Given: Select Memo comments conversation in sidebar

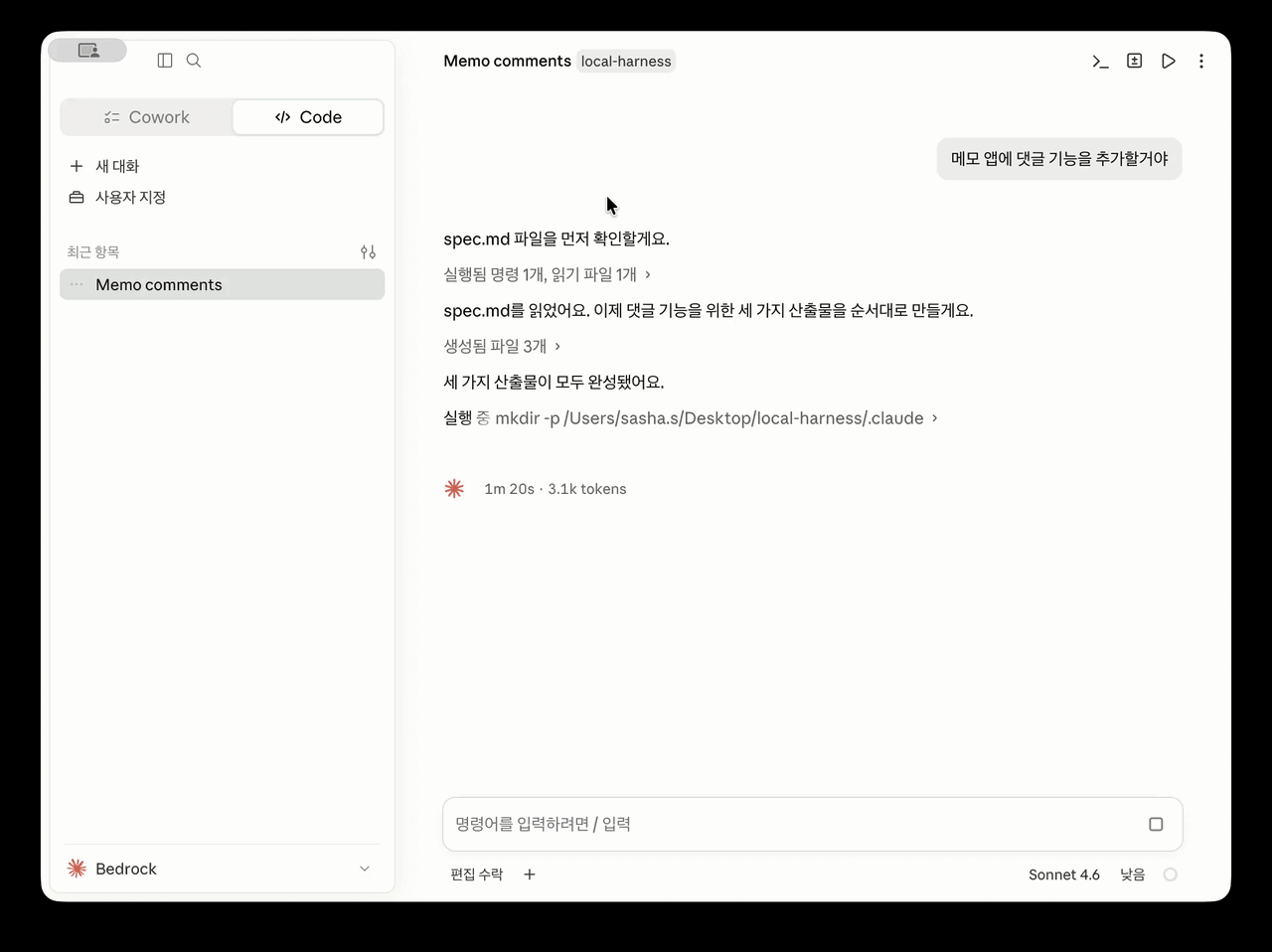Looking at the screenshot, I should (223, 284).
